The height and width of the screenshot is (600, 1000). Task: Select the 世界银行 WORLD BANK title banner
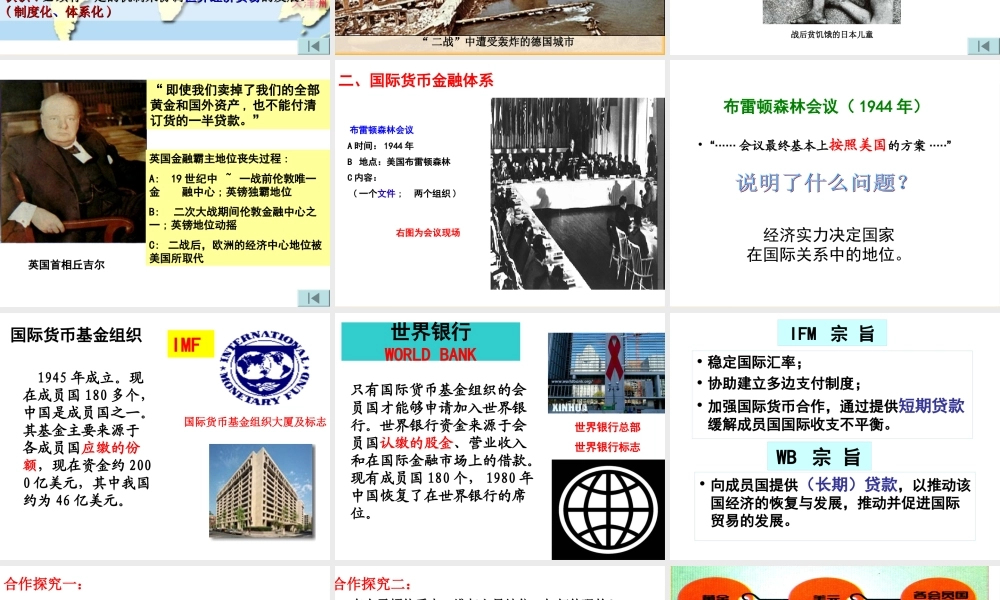click(x=430, y=341)
